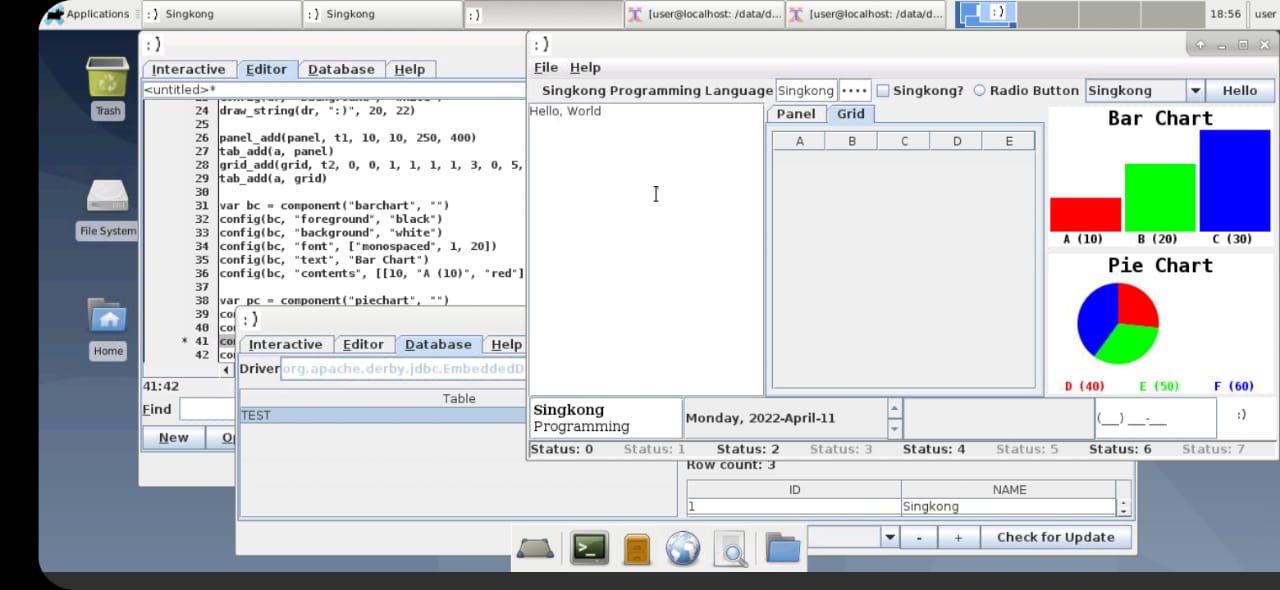Viewport: 1280px width, 590px height.
Task: Open Interactive tab in the editor window
Action: [x=188, y=69]
